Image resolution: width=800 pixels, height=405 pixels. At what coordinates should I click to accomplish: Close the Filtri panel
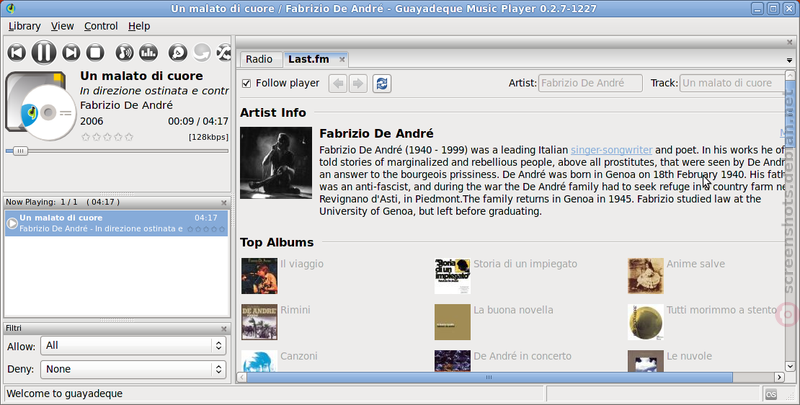coord(223,329)
